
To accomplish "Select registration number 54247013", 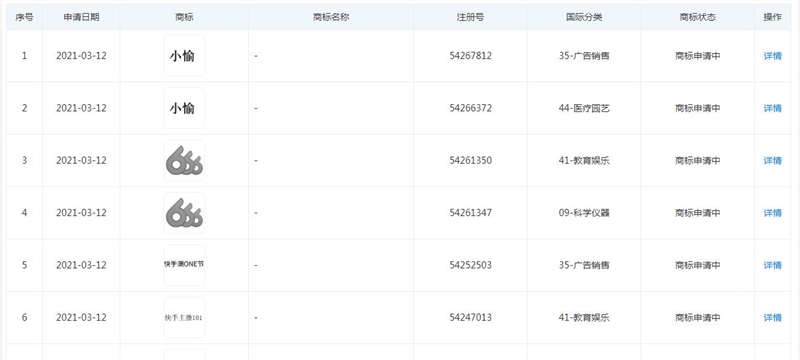I will (x=470, y=318).
